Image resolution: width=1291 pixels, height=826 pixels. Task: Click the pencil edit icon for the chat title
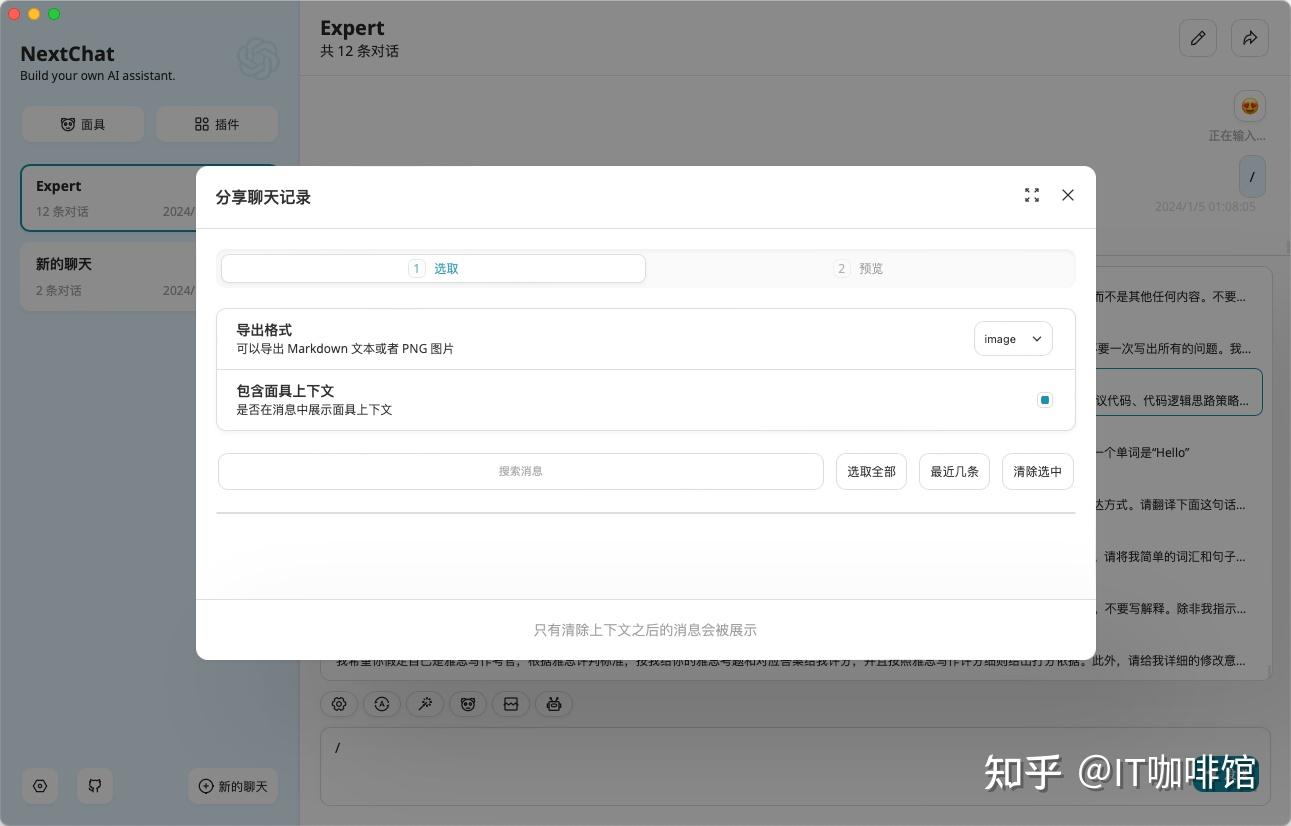pos(1198,38)
